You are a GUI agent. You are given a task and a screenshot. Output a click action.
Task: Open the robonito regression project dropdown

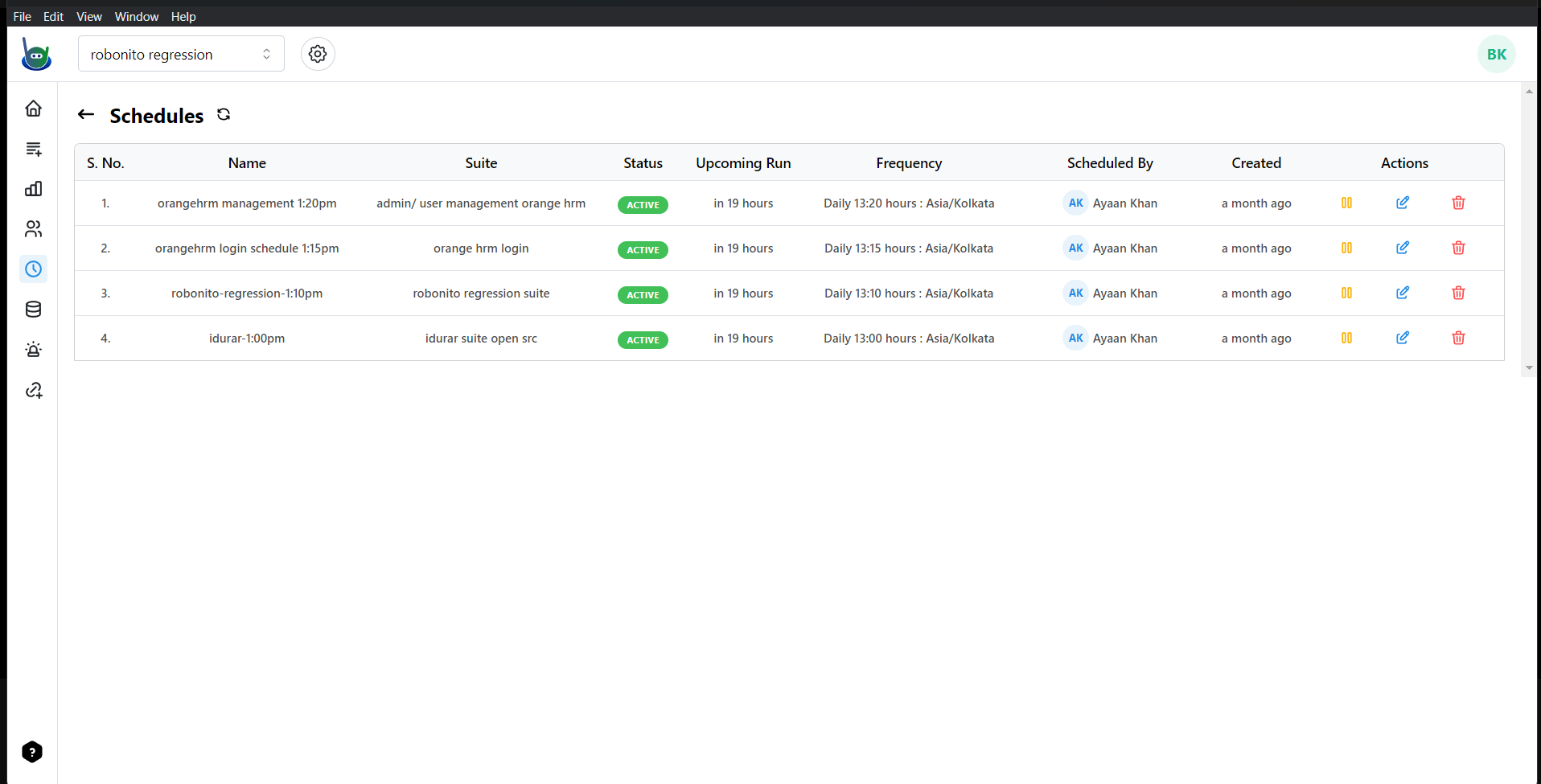181,54
